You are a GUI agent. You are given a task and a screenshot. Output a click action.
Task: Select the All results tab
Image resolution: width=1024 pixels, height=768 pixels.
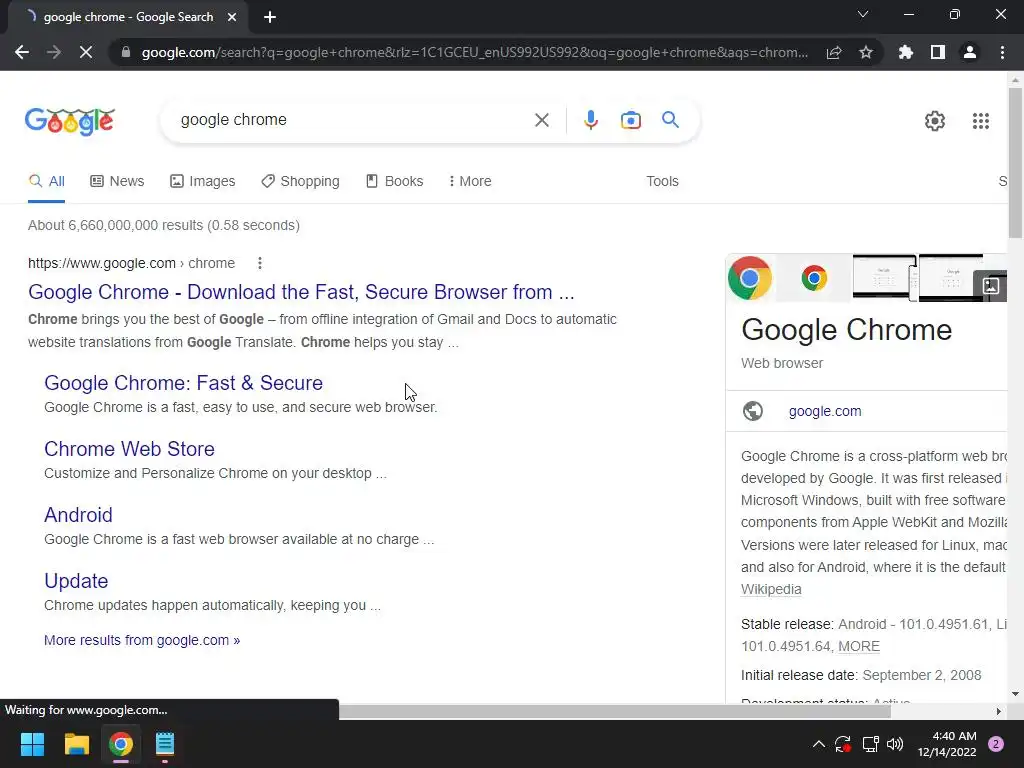(46, 182)
